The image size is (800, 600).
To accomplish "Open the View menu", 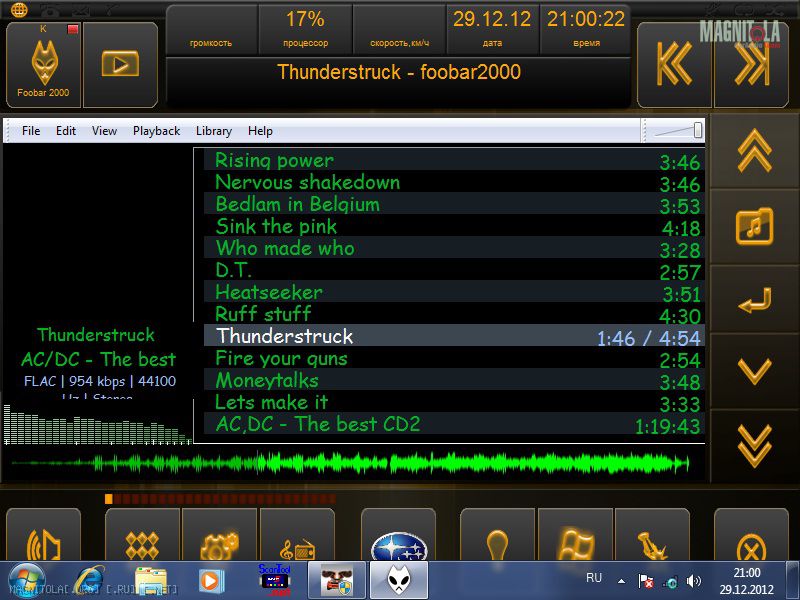I will click(105, 131).
